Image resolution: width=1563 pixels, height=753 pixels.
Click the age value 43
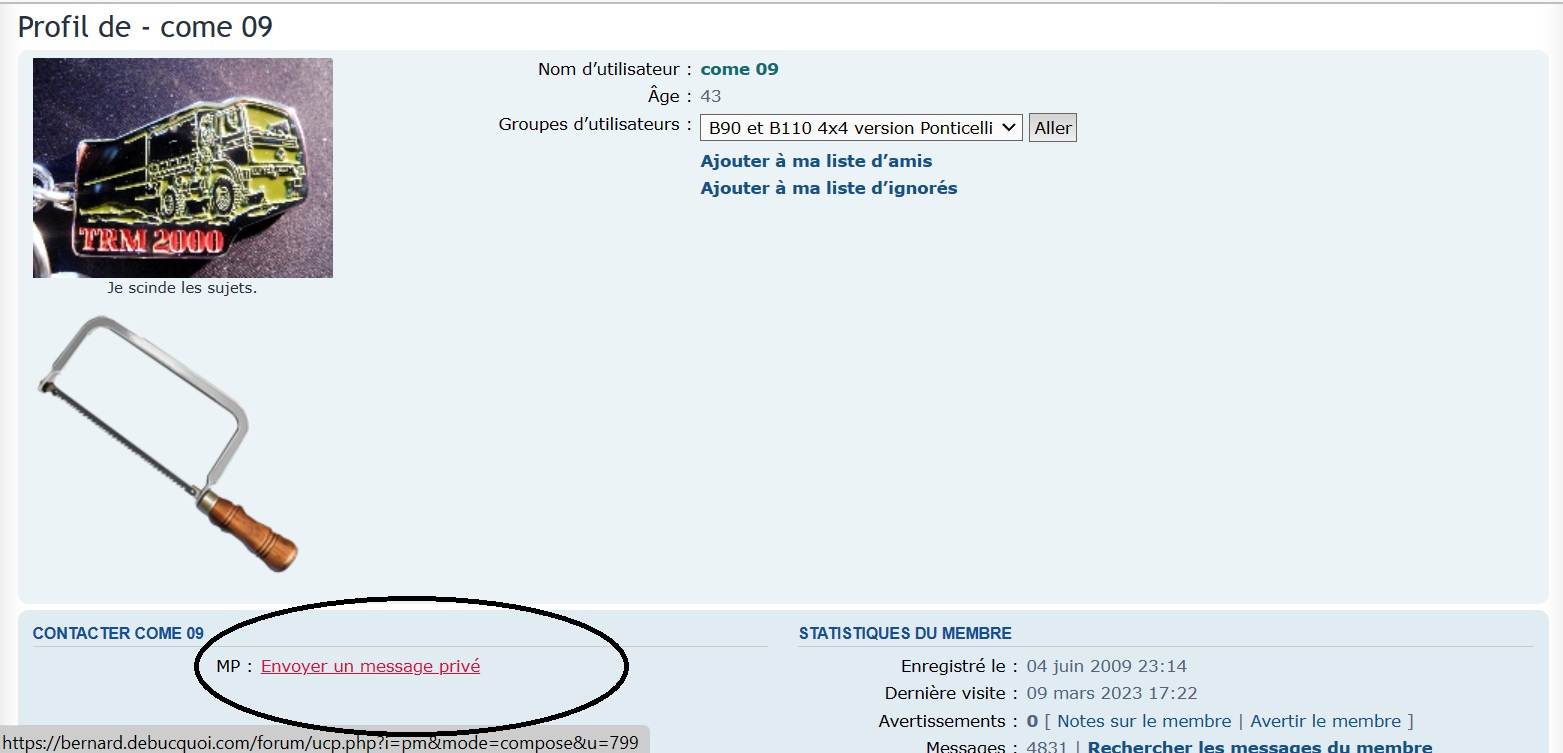tap(710, 96)
